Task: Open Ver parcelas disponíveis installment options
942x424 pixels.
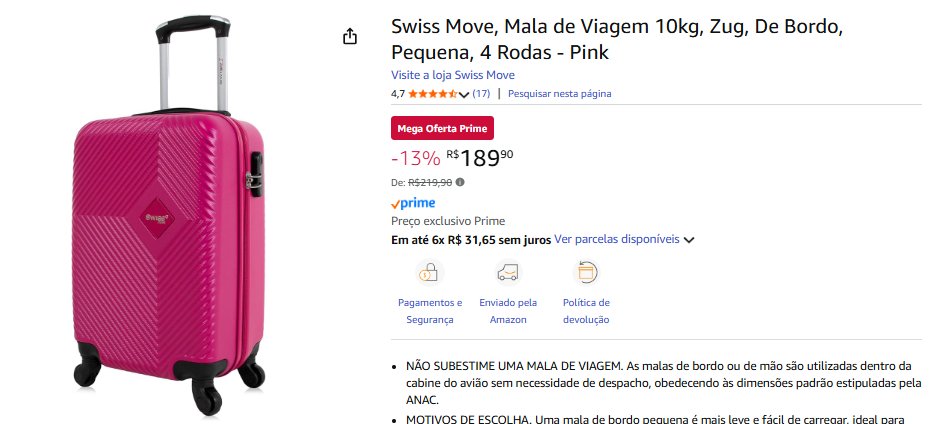Action: (617, 240)
